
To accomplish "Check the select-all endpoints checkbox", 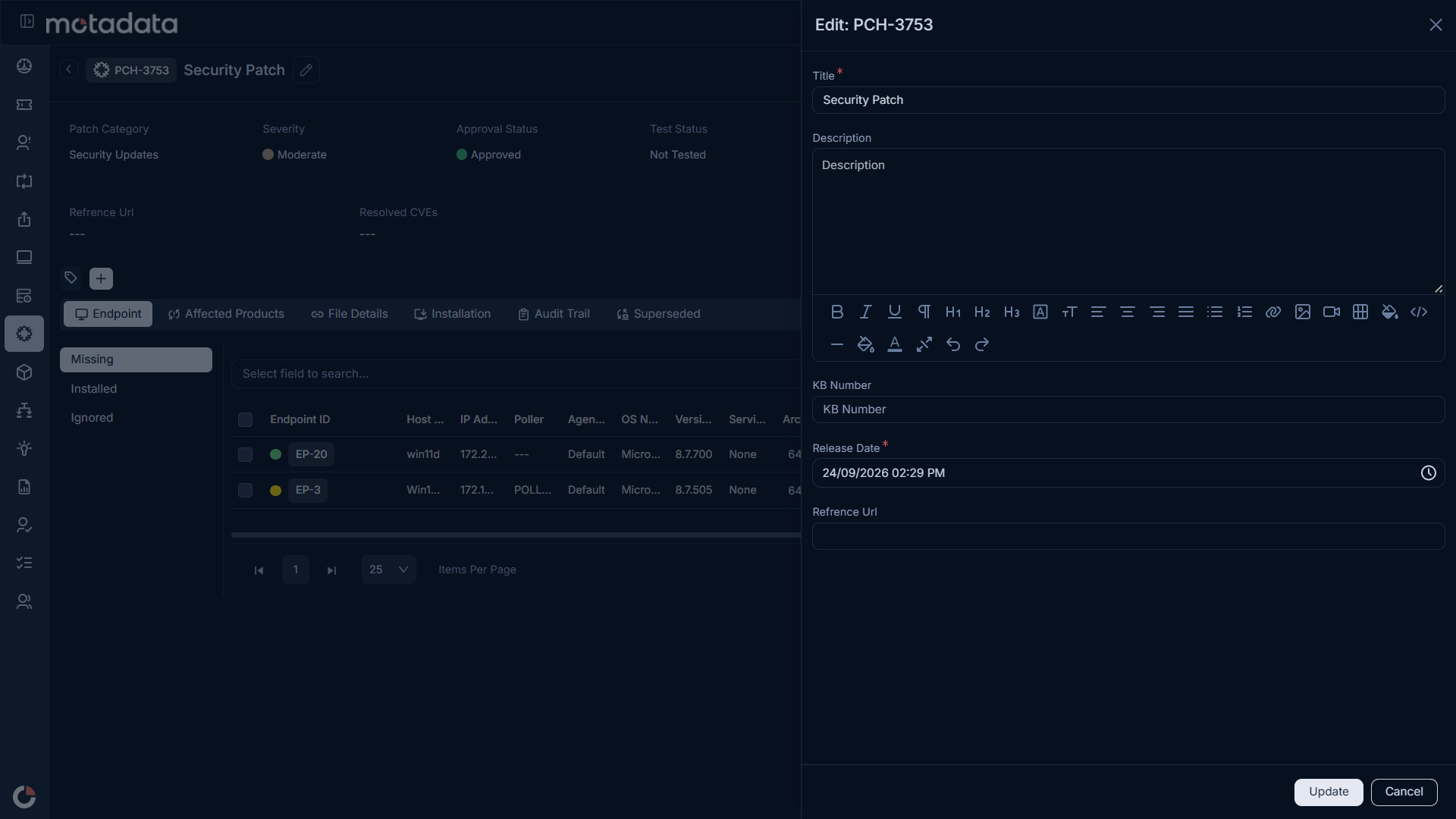I will tap(245, 419).
